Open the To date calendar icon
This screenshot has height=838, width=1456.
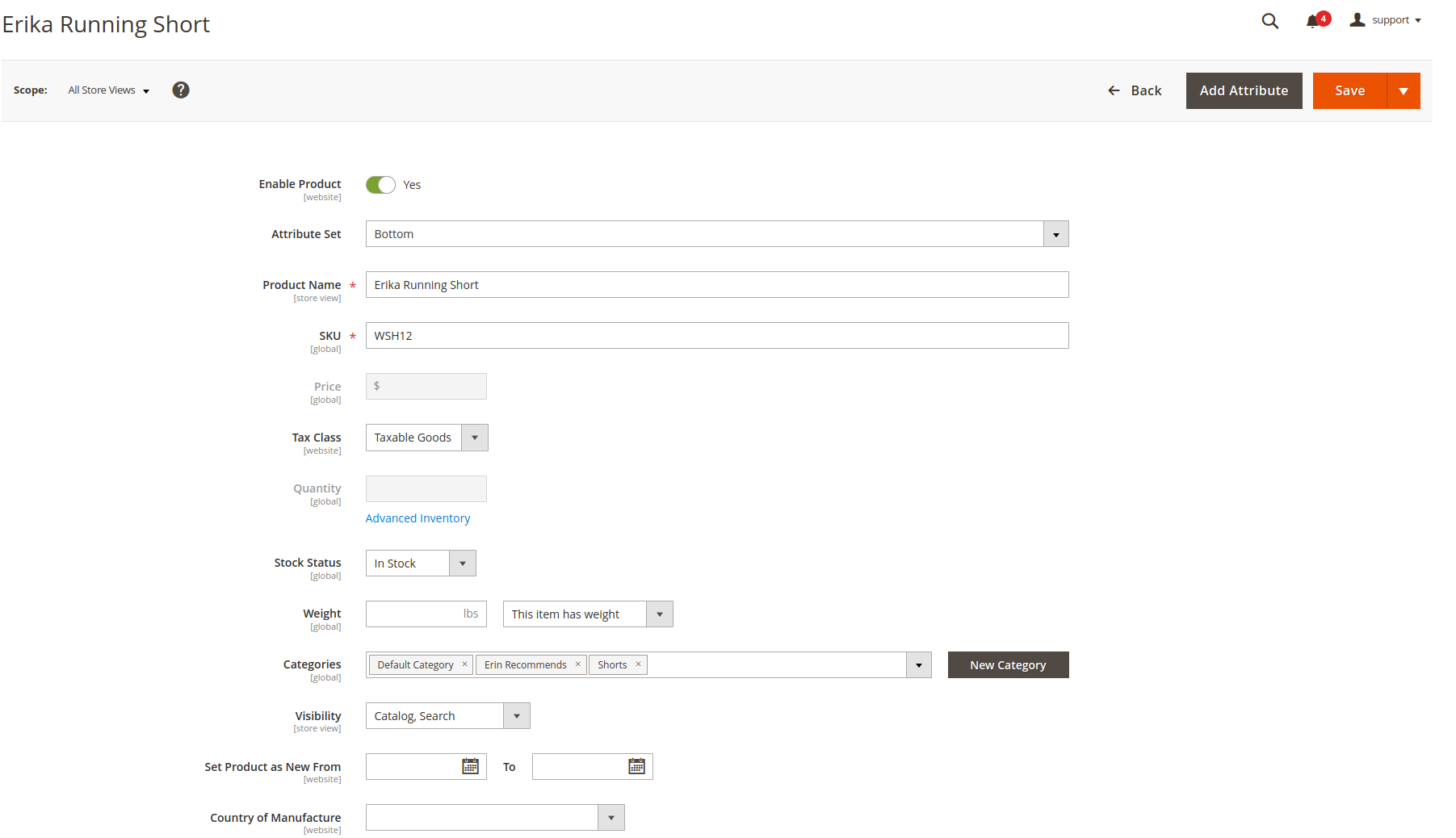pyautogui.click(x=636, y=766)
